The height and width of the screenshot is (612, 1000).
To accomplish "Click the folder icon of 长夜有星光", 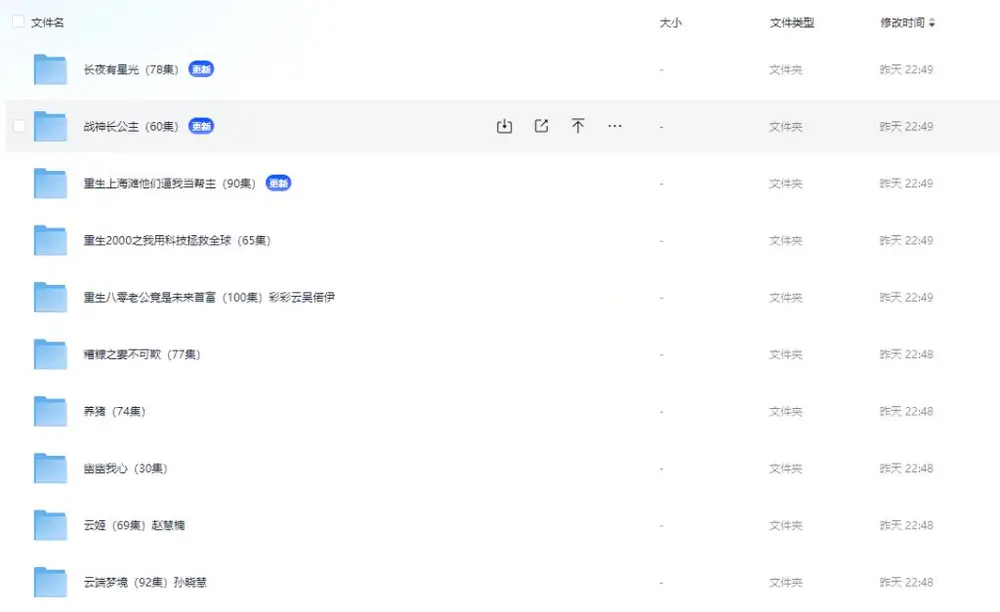I will click(50, 69).
